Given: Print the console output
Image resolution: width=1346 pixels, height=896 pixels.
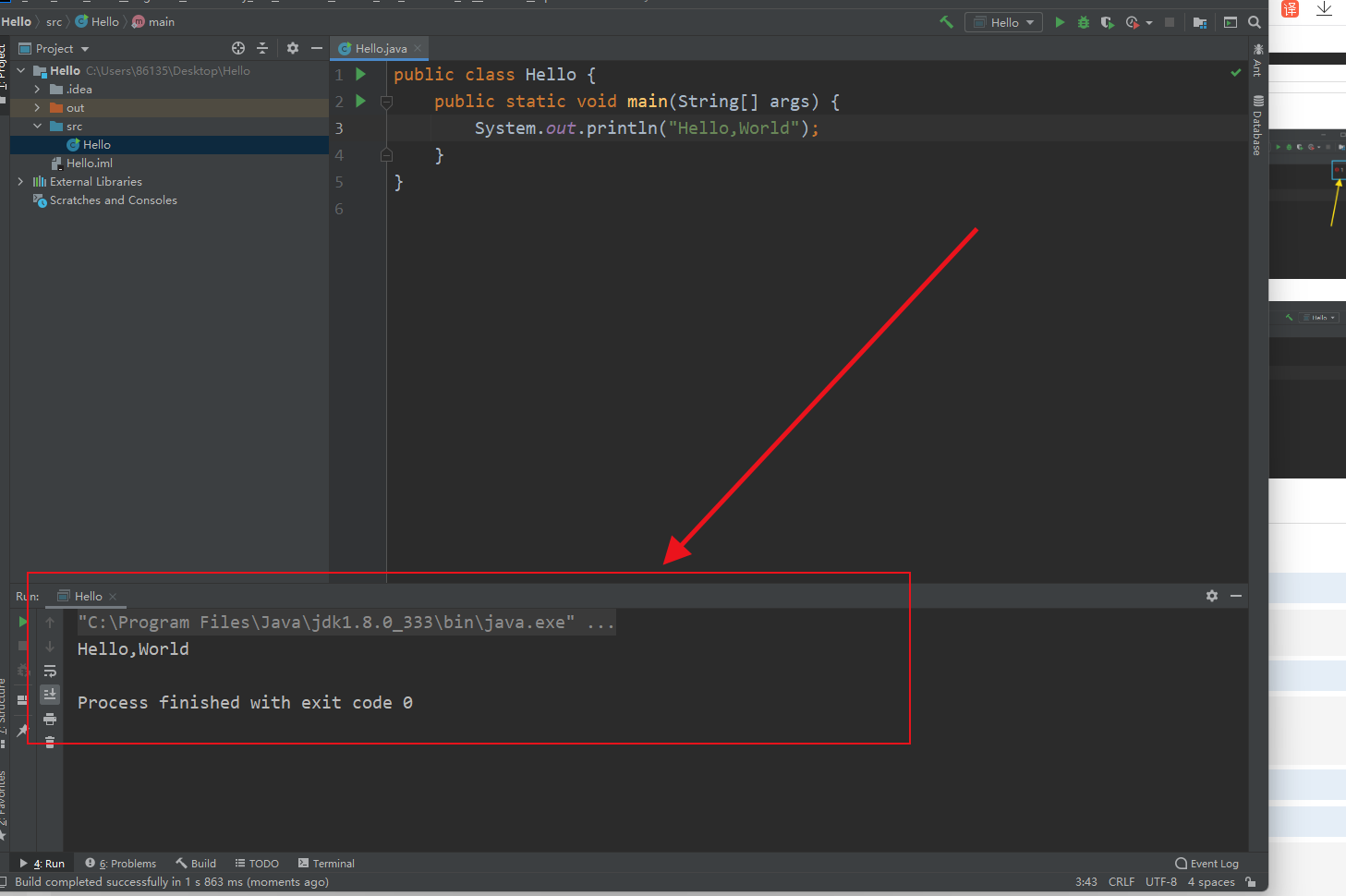Looking at the screenshot, I should (50, 719).
